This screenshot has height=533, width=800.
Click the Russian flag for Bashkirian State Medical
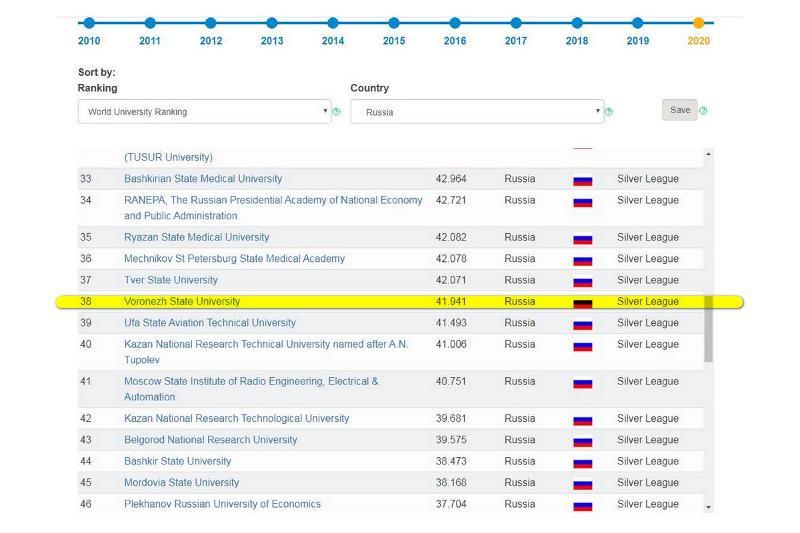coord(582,181)
